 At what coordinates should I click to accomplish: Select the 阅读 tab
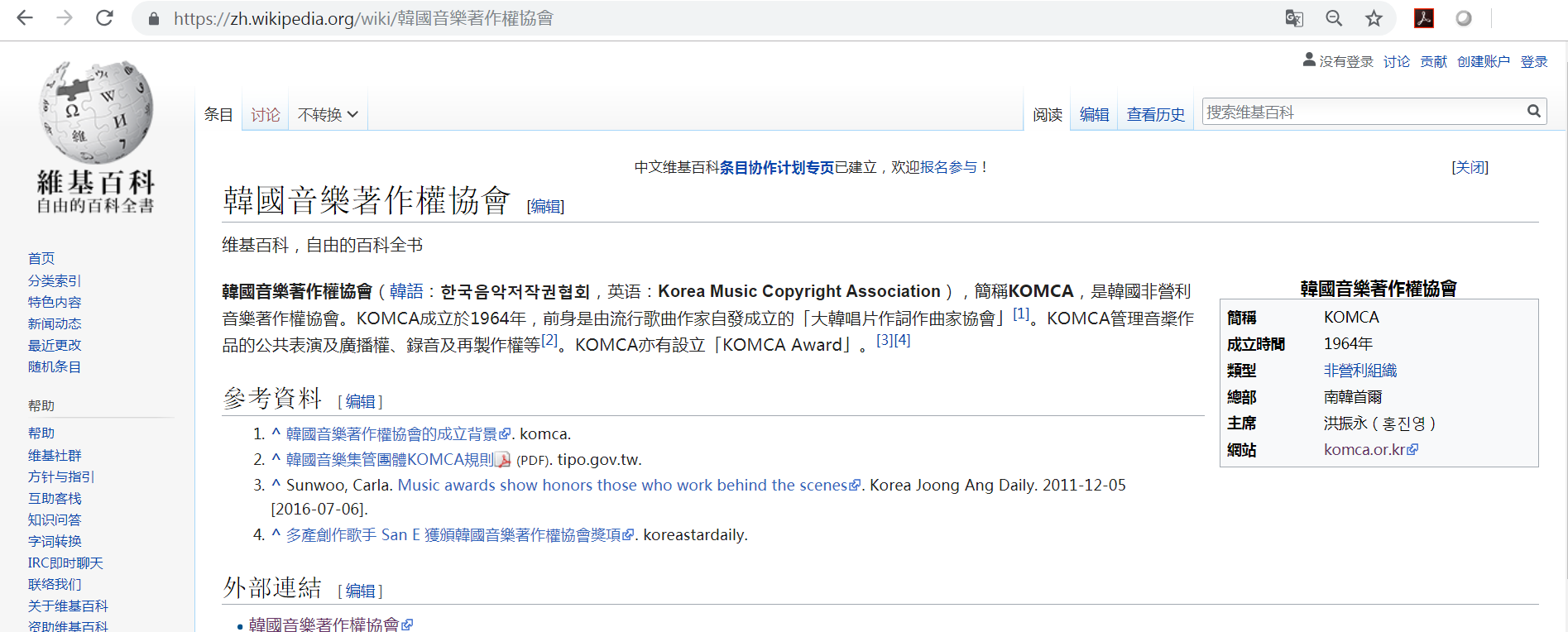1048,114
